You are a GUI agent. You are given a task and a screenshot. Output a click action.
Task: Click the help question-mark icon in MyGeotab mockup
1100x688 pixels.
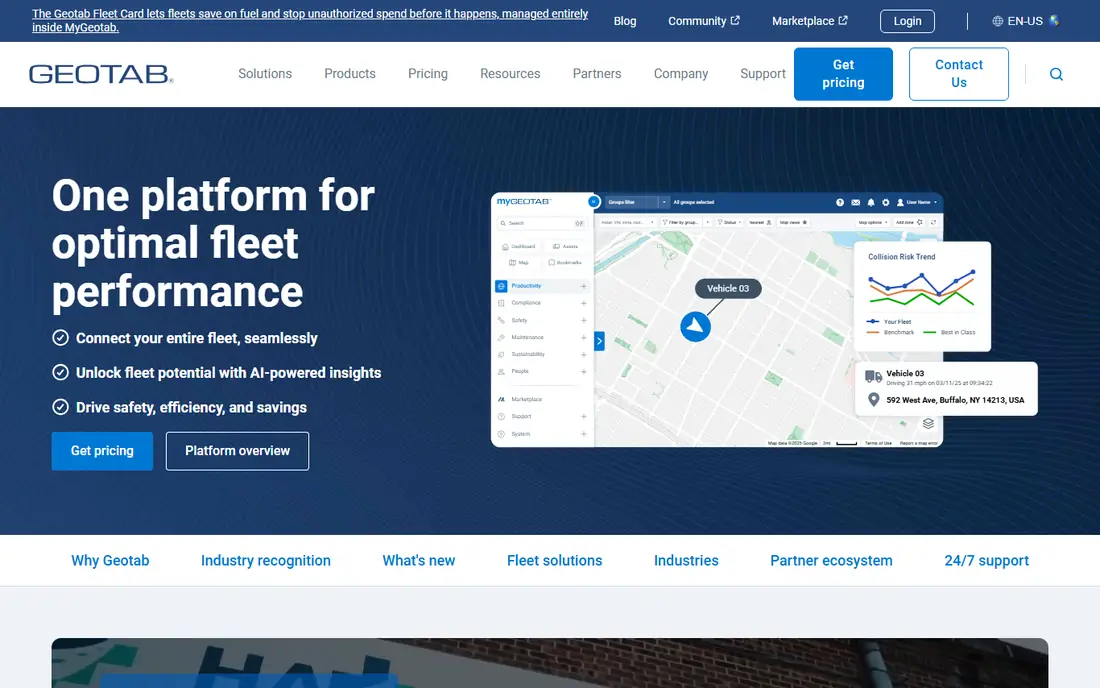point(840,202)
